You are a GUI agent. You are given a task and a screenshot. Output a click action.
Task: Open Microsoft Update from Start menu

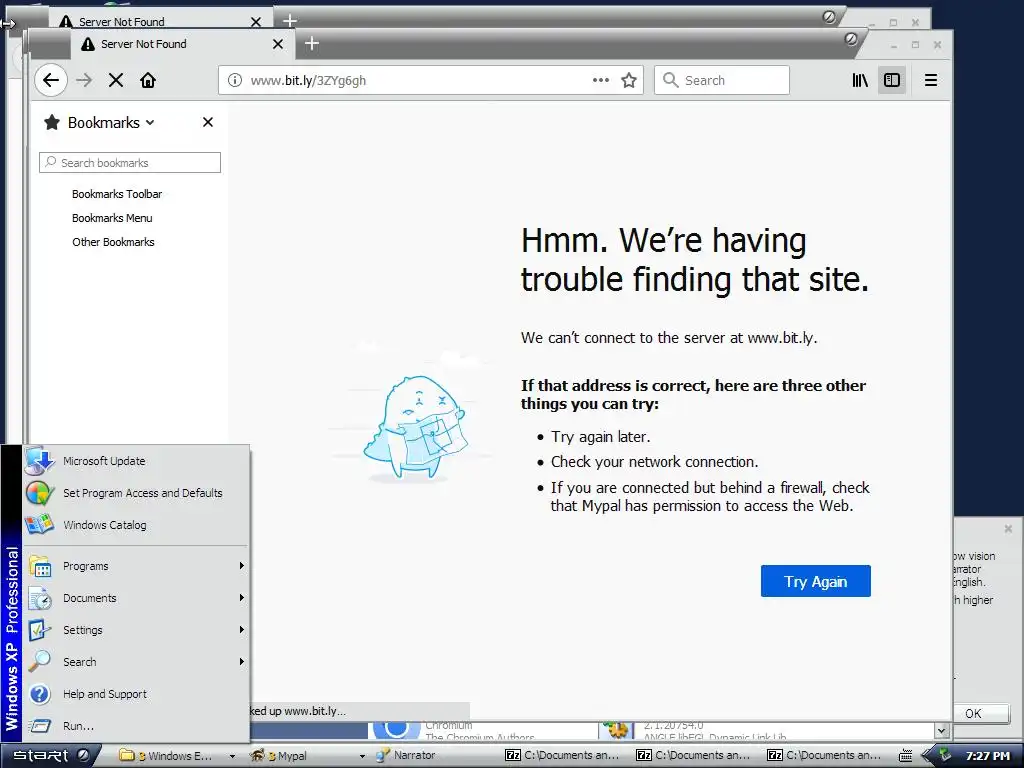136,461
